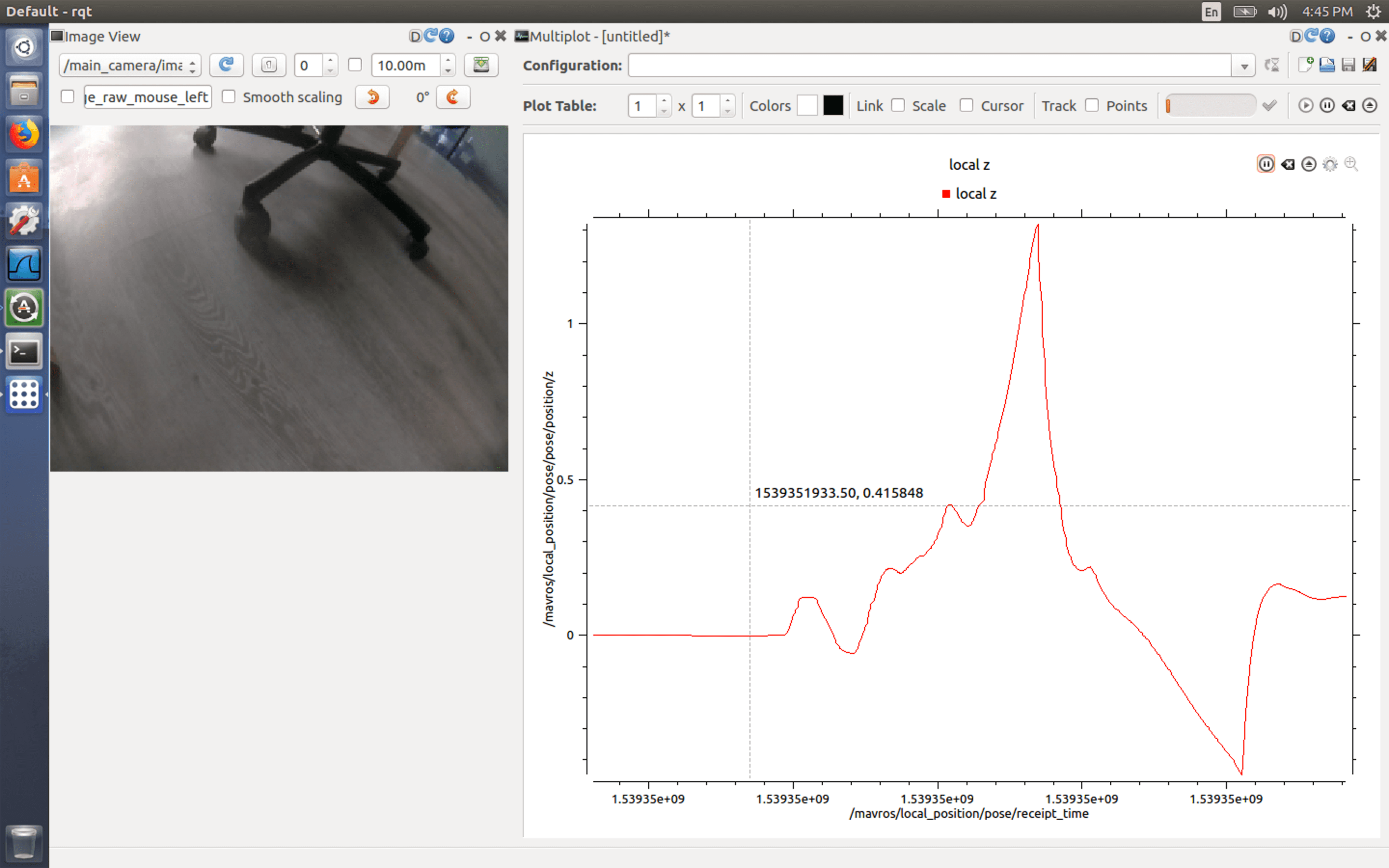Screen dimensions: 1389x868
Task: Click the zoom magnifier on the local z plot
Action: pos(1351,165)
